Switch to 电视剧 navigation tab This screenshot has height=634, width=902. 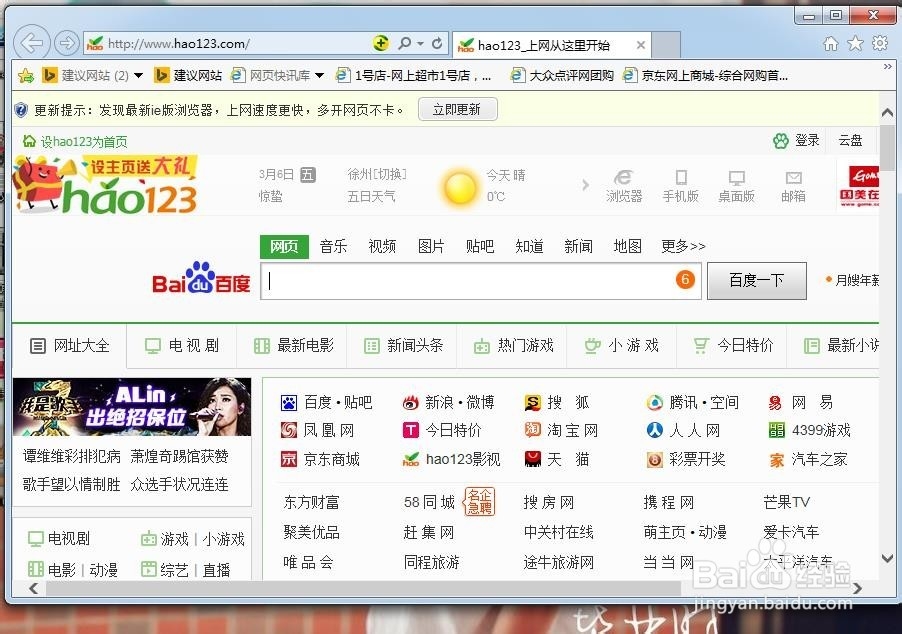point(182,346)
